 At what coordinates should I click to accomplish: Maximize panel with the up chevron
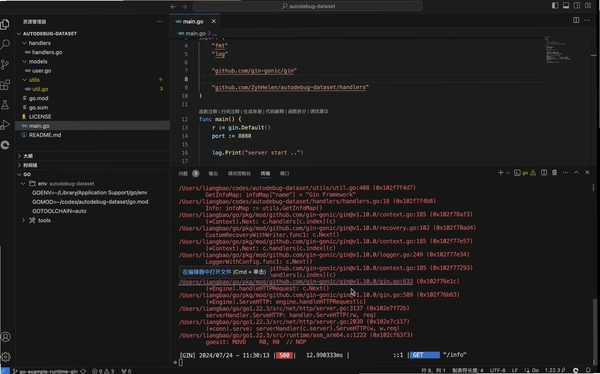(x=576, y=173)
